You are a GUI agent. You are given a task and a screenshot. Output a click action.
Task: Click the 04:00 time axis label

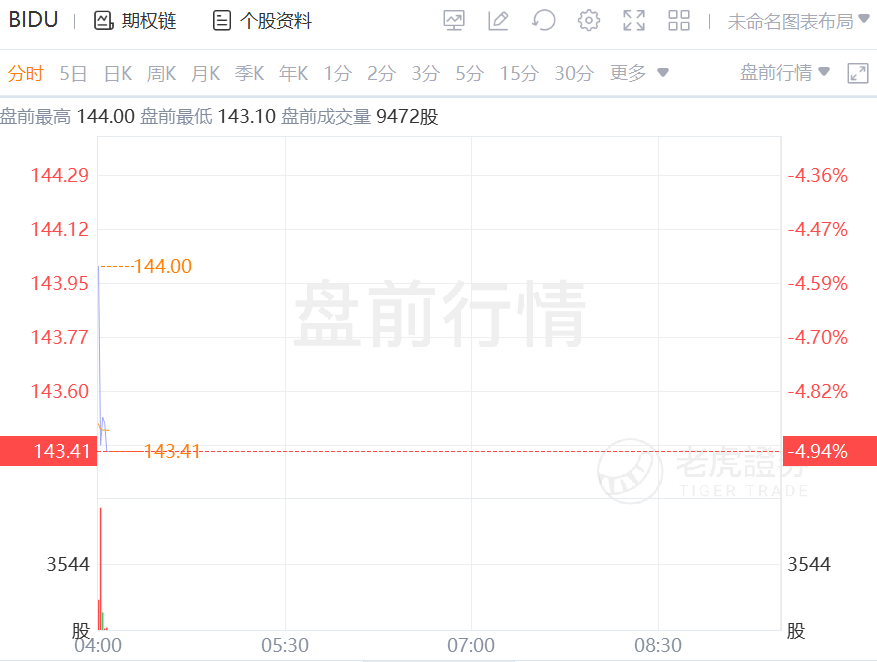click(x=98, y=646)
